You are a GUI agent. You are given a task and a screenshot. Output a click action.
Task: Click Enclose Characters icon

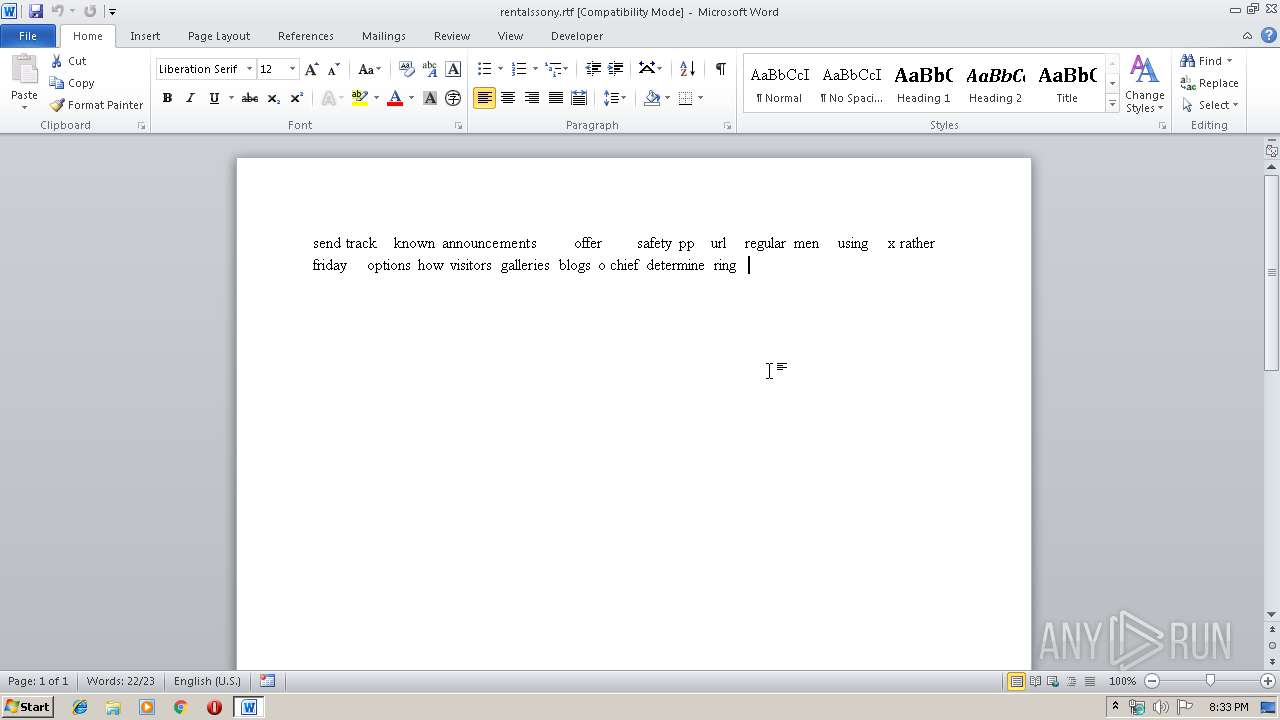click(453, 98)
